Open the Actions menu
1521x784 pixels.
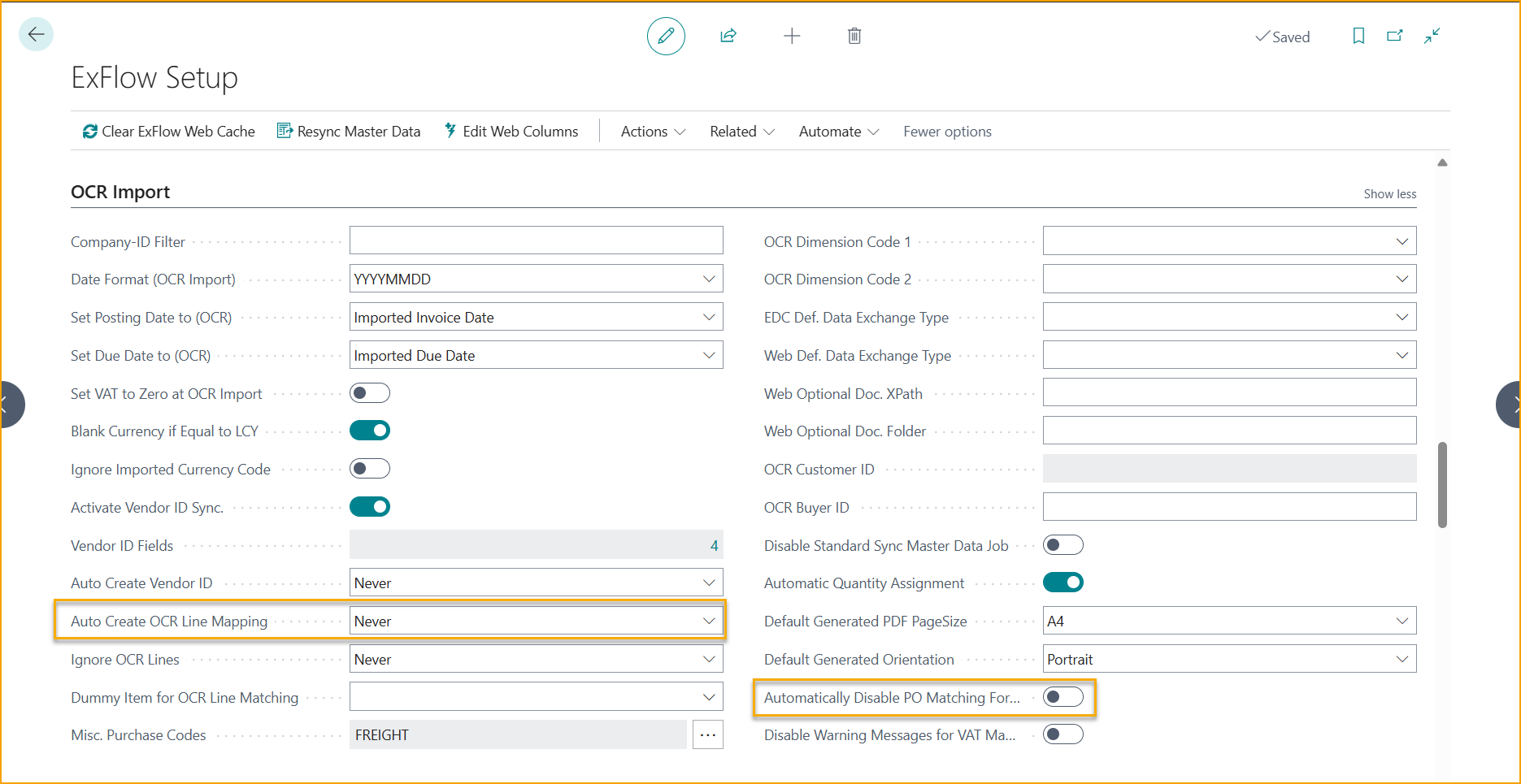tap(653, 132)
